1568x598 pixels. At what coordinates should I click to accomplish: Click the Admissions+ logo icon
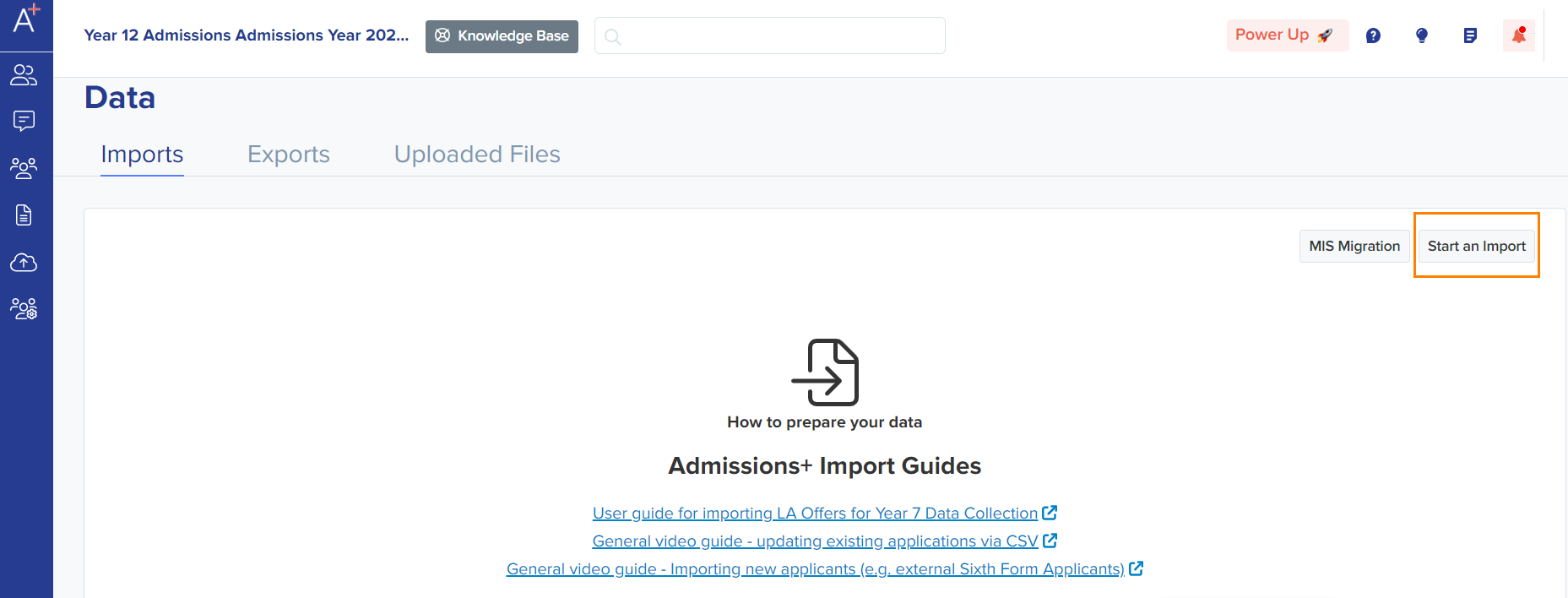[x=26, y=19]
